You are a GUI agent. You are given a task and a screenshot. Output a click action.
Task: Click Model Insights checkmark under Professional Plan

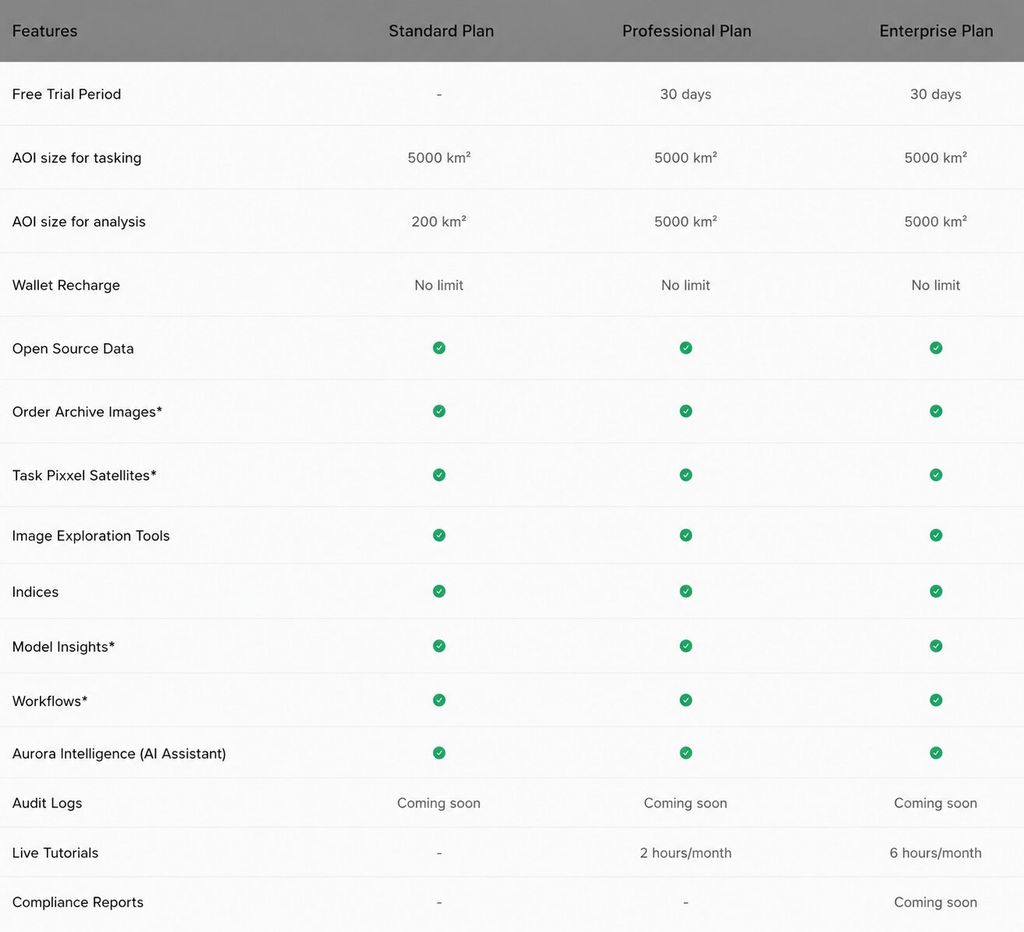coord(686,646)
